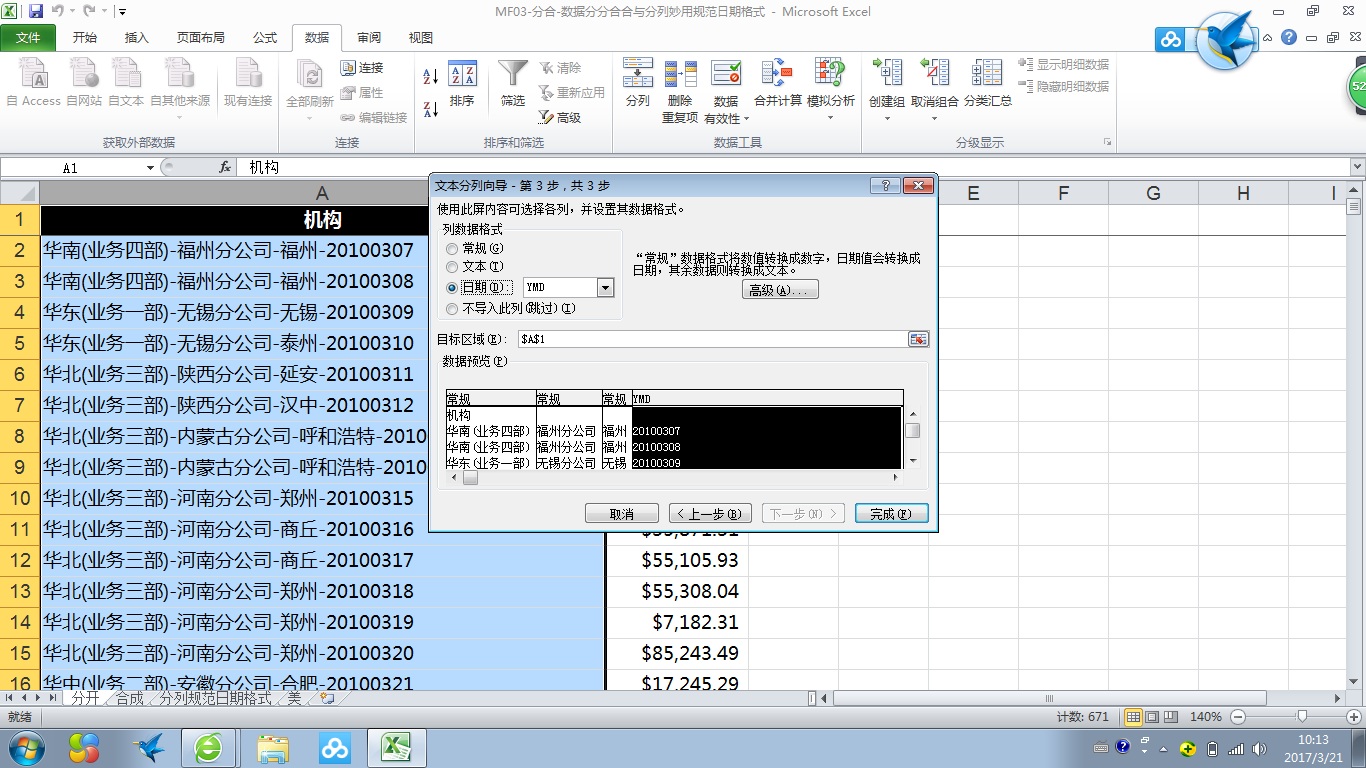Expand the formula bar chevron
The width and height of the screenshot is (1366, 768).
point(1357,167)
